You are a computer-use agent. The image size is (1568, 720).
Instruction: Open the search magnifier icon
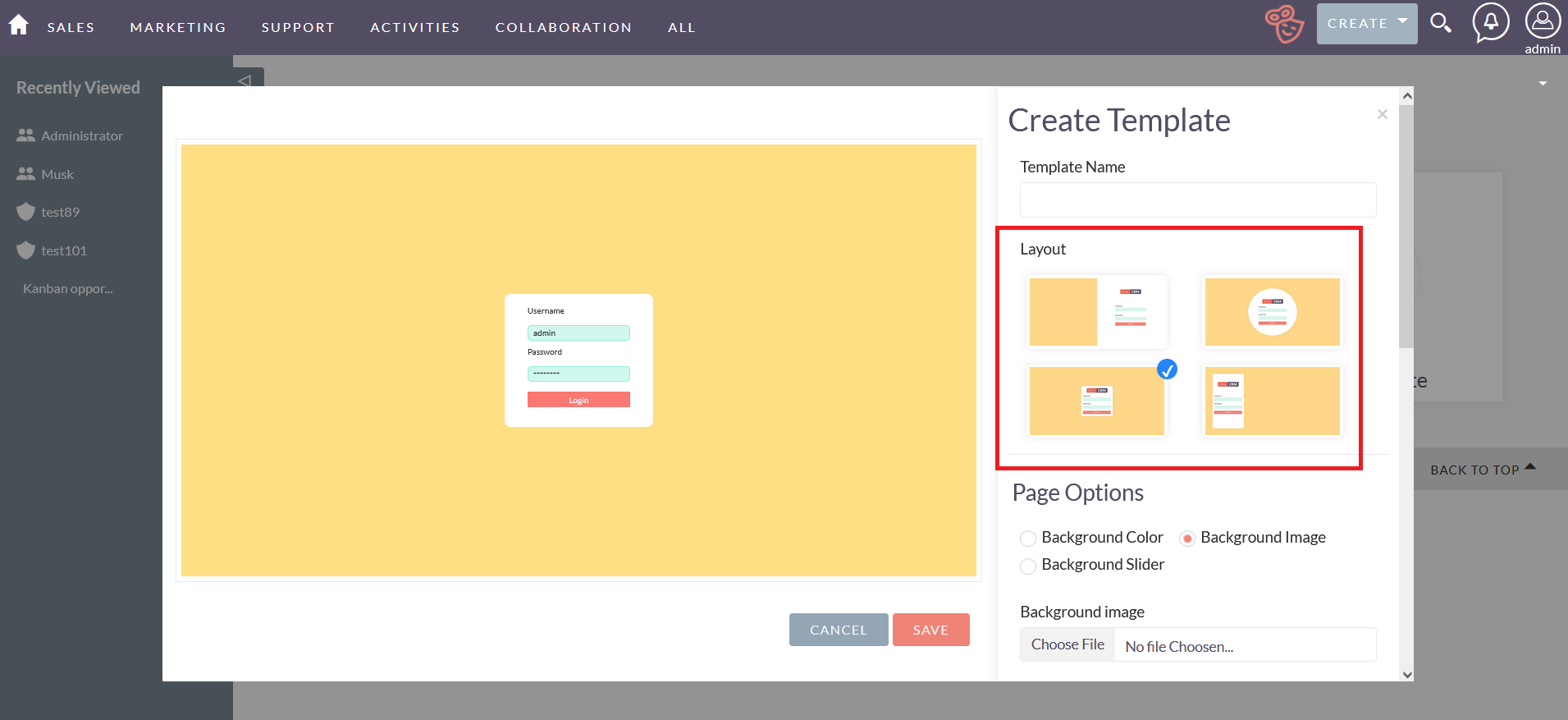coord(1441,23)
